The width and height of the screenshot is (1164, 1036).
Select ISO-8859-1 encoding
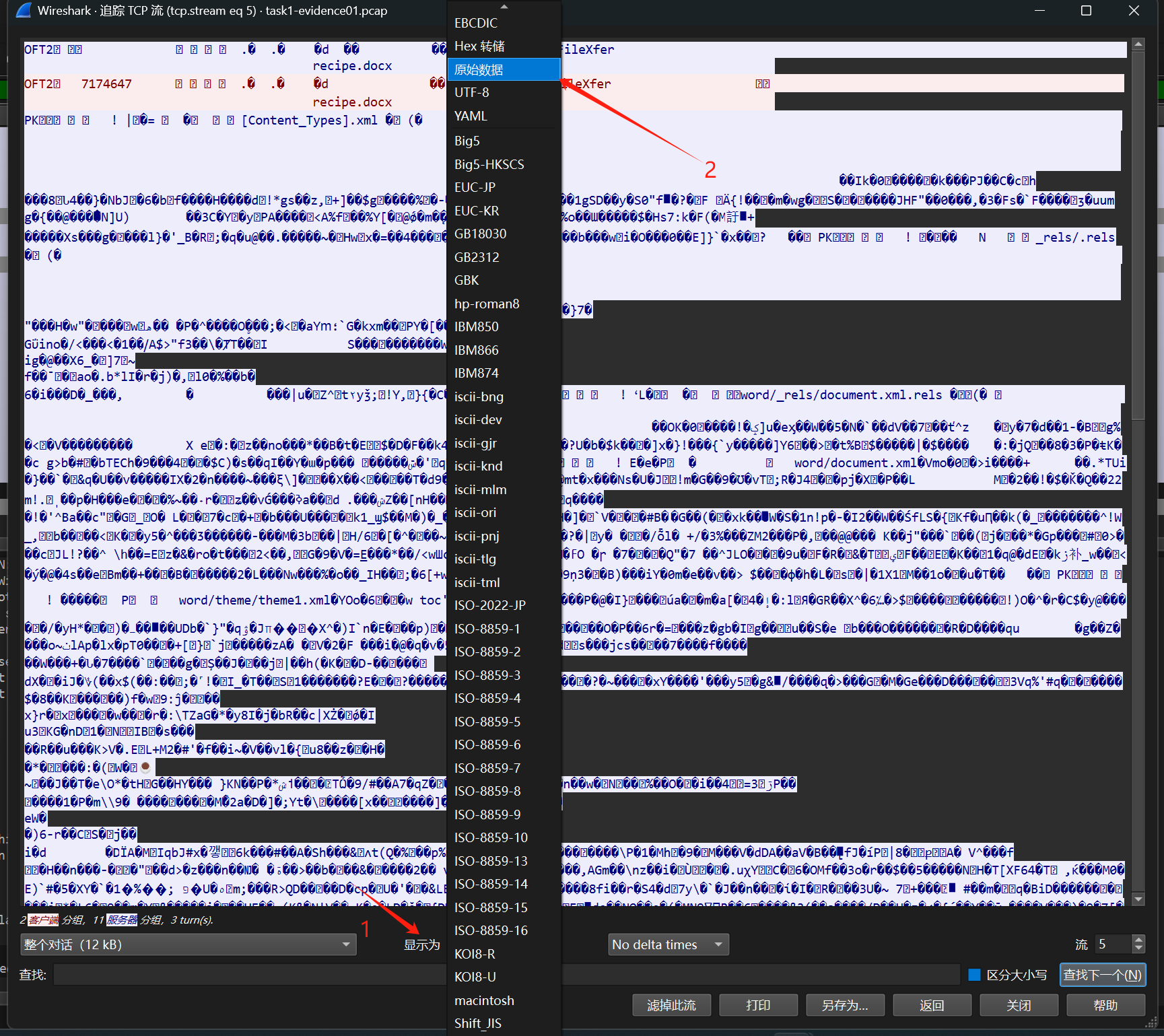[x=504, y=629]
